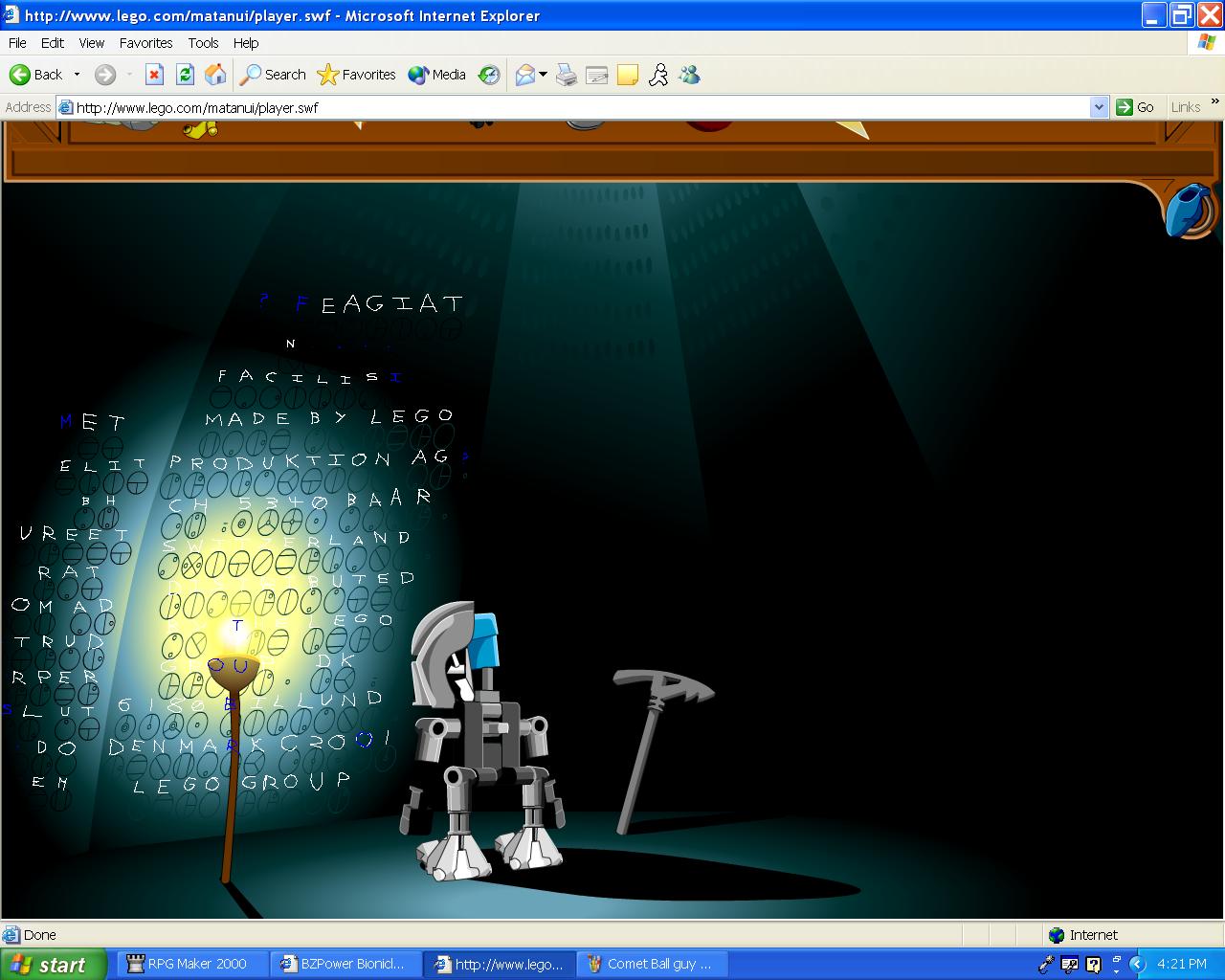The image size is (1225, 980).
Task: Toggle the Favorites panel in the toolbar
Action: point(357,75)
